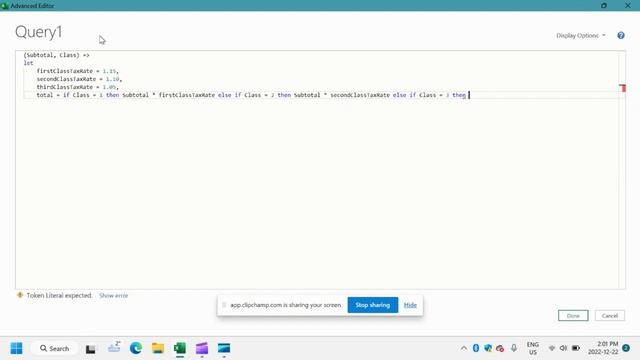Open the Windows Start menu

point(16,348)
